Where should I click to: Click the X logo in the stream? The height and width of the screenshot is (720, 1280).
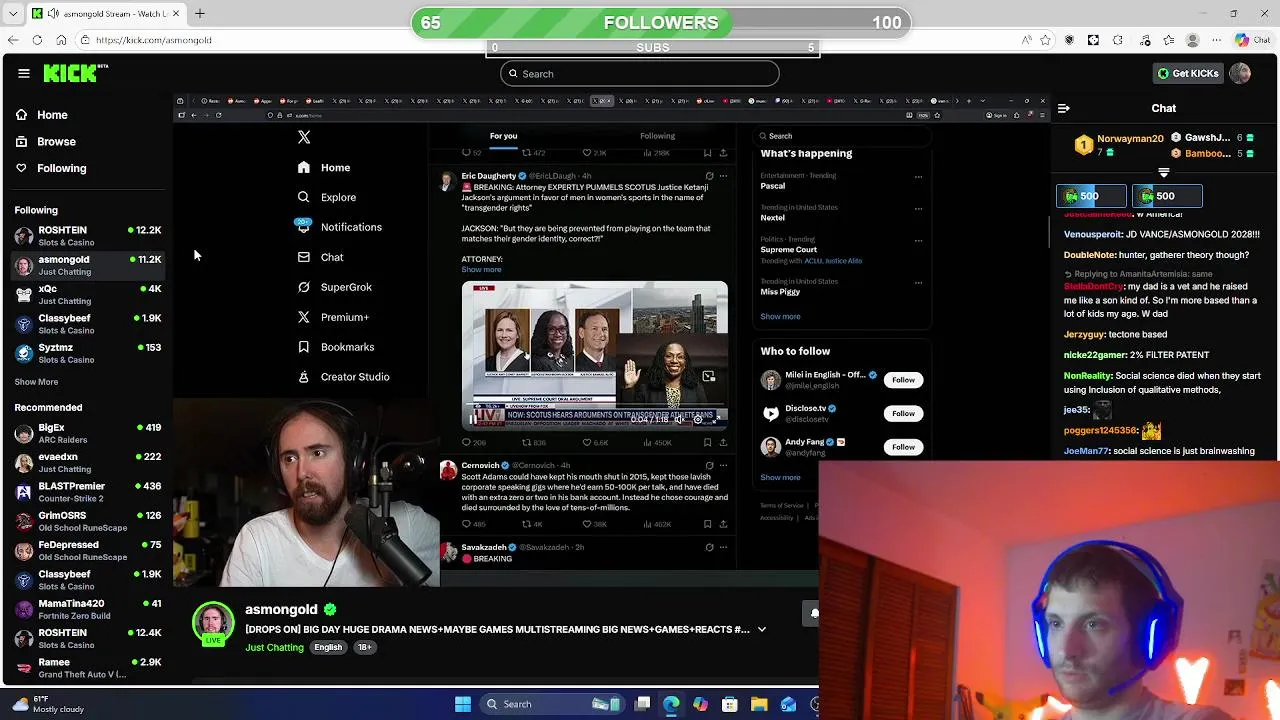tap(304, 137)
